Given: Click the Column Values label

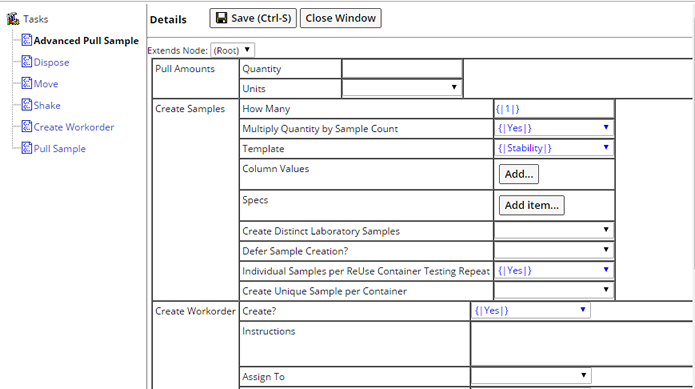Looking at the screenshot, I should point(276,169).
